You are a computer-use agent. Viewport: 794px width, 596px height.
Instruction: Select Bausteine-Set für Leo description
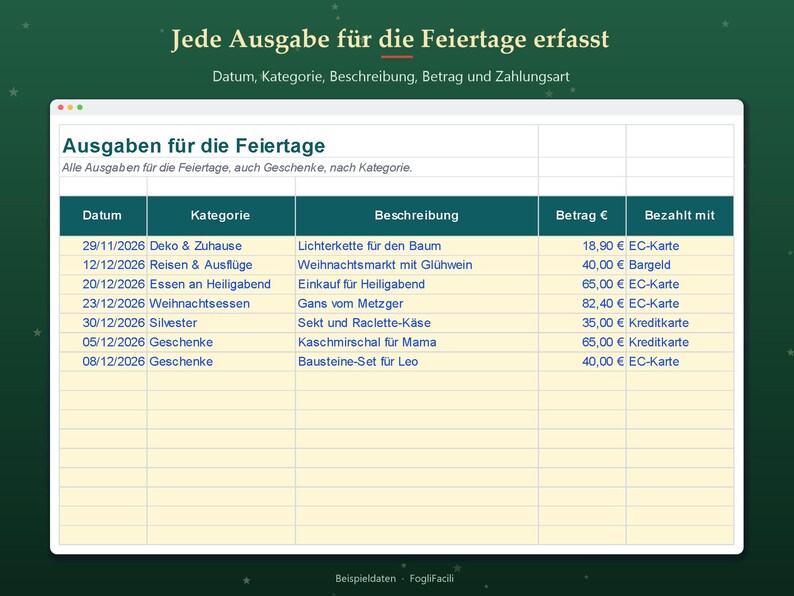(417, 361)
